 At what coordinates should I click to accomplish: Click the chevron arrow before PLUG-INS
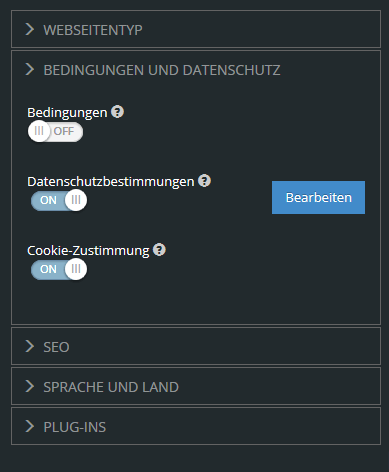30,426
